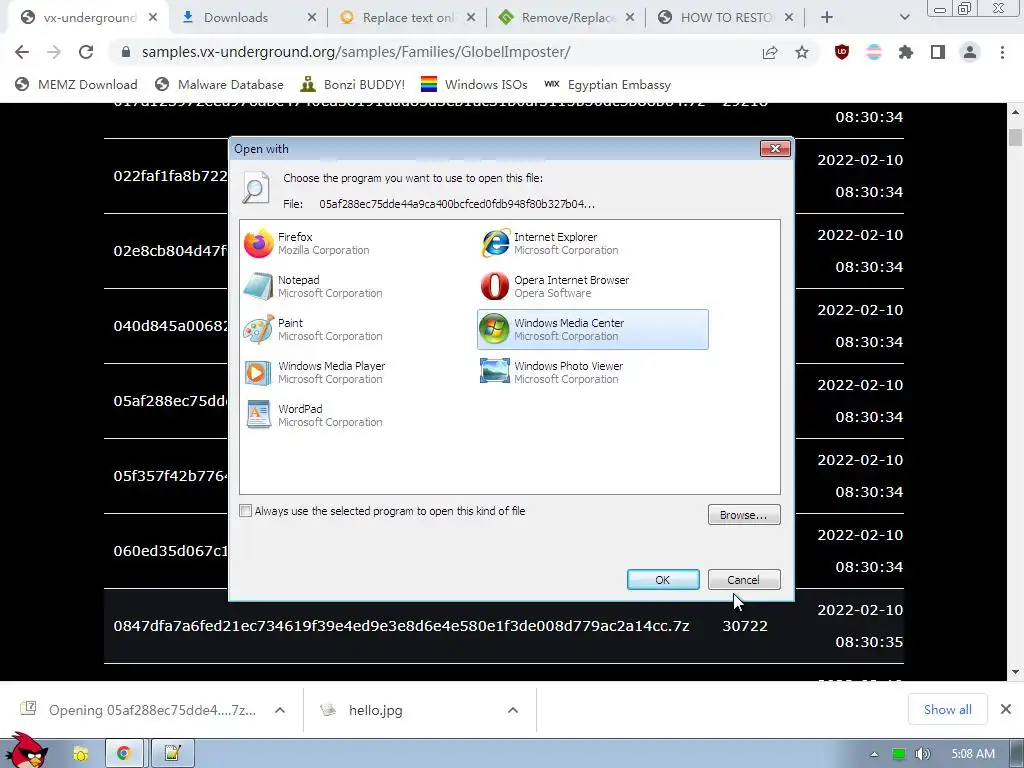1024x768 pixels.
Task: Open the Bonzi BUDDY! bookmark
Action: [x=353, y=84]
